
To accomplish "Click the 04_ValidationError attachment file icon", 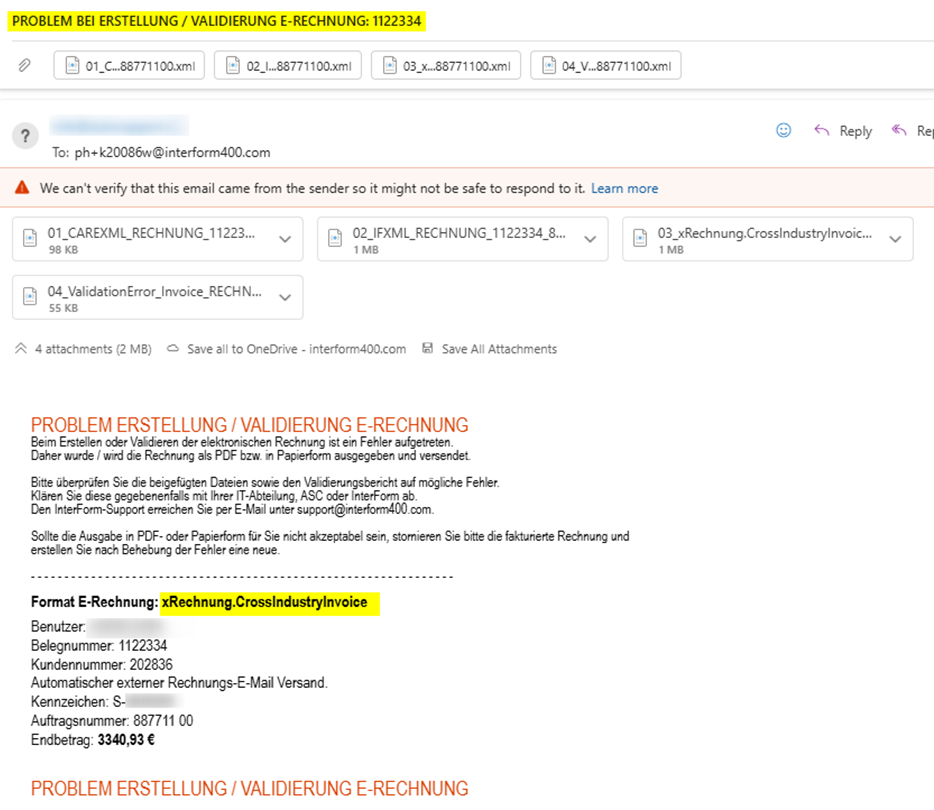I will (32, 297).
